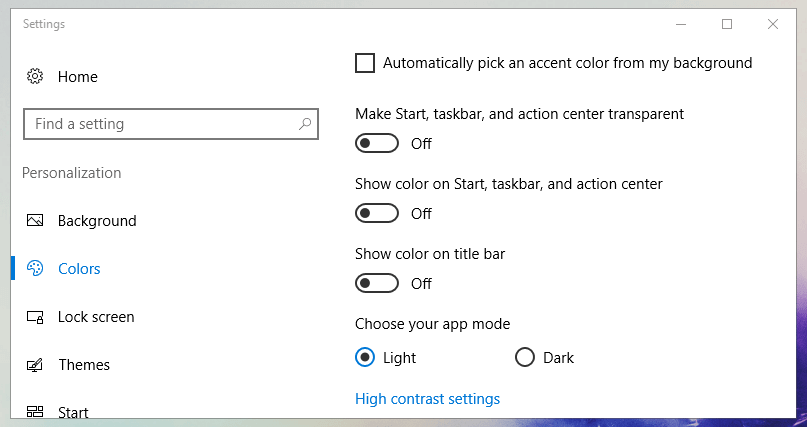Image resolution: width=807 pixels, height=427 pixels.
Task: Click the Themes brush-and-monitor icon
Action: pyautogui.click(x=35, y=365)
